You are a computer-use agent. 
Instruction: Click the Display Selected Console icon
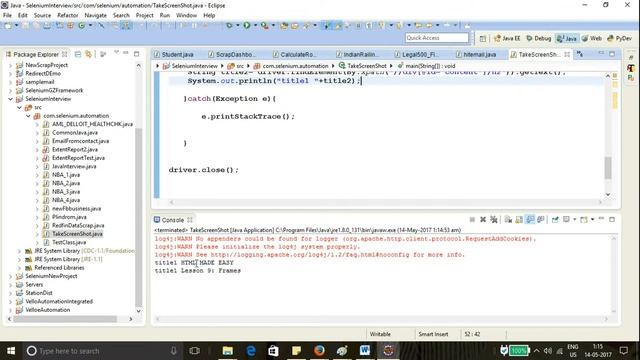pyautogui.click(x=566, y=220)
